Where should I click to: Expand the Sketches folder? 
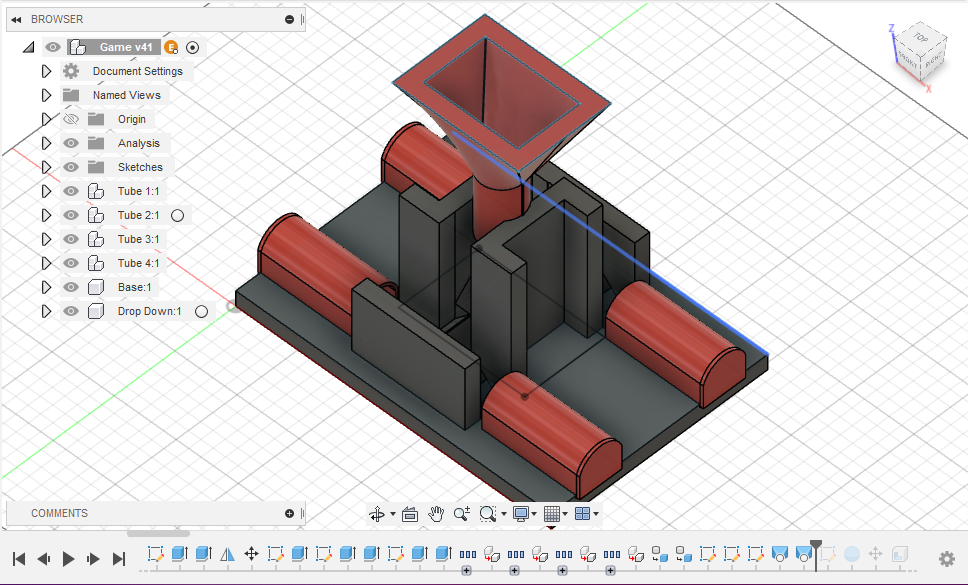46,167
